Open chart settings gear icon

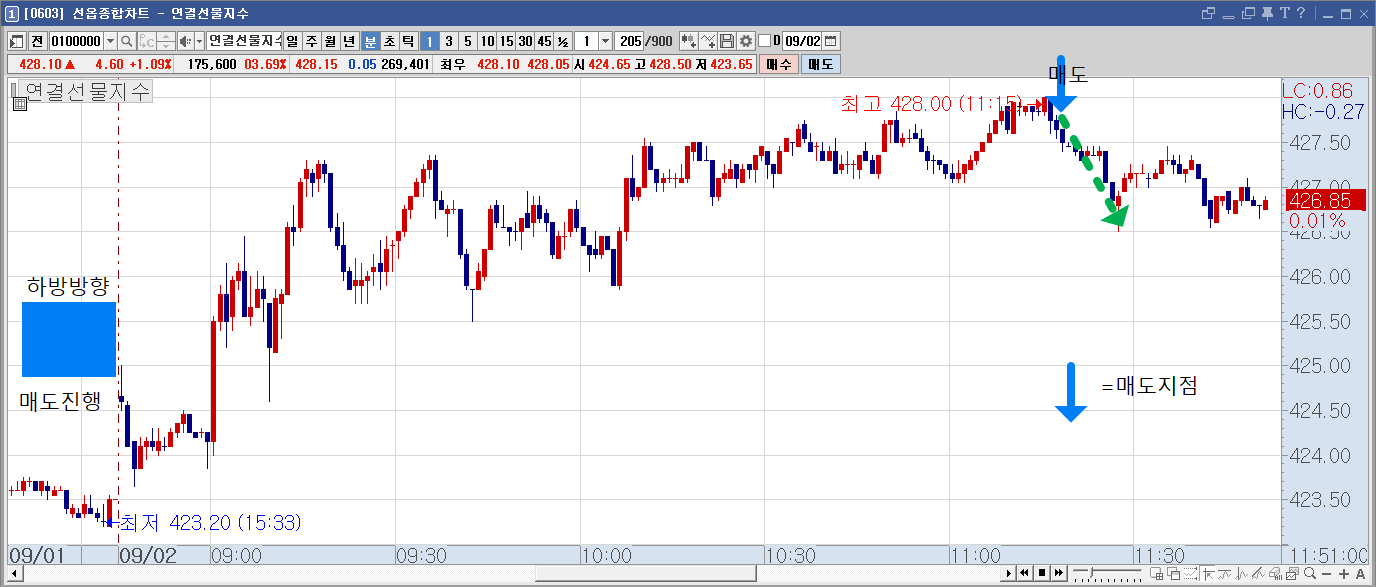pyautogui.click(x=745, y=41)
